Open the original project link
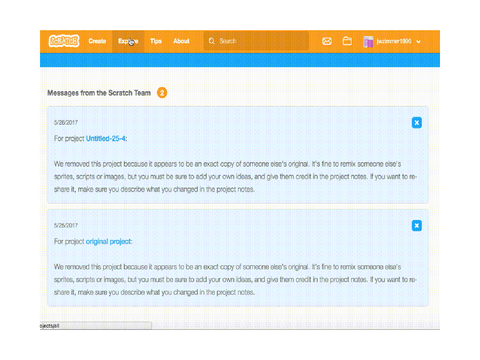This screenshot has width=480, height=360. coord(108,241)
